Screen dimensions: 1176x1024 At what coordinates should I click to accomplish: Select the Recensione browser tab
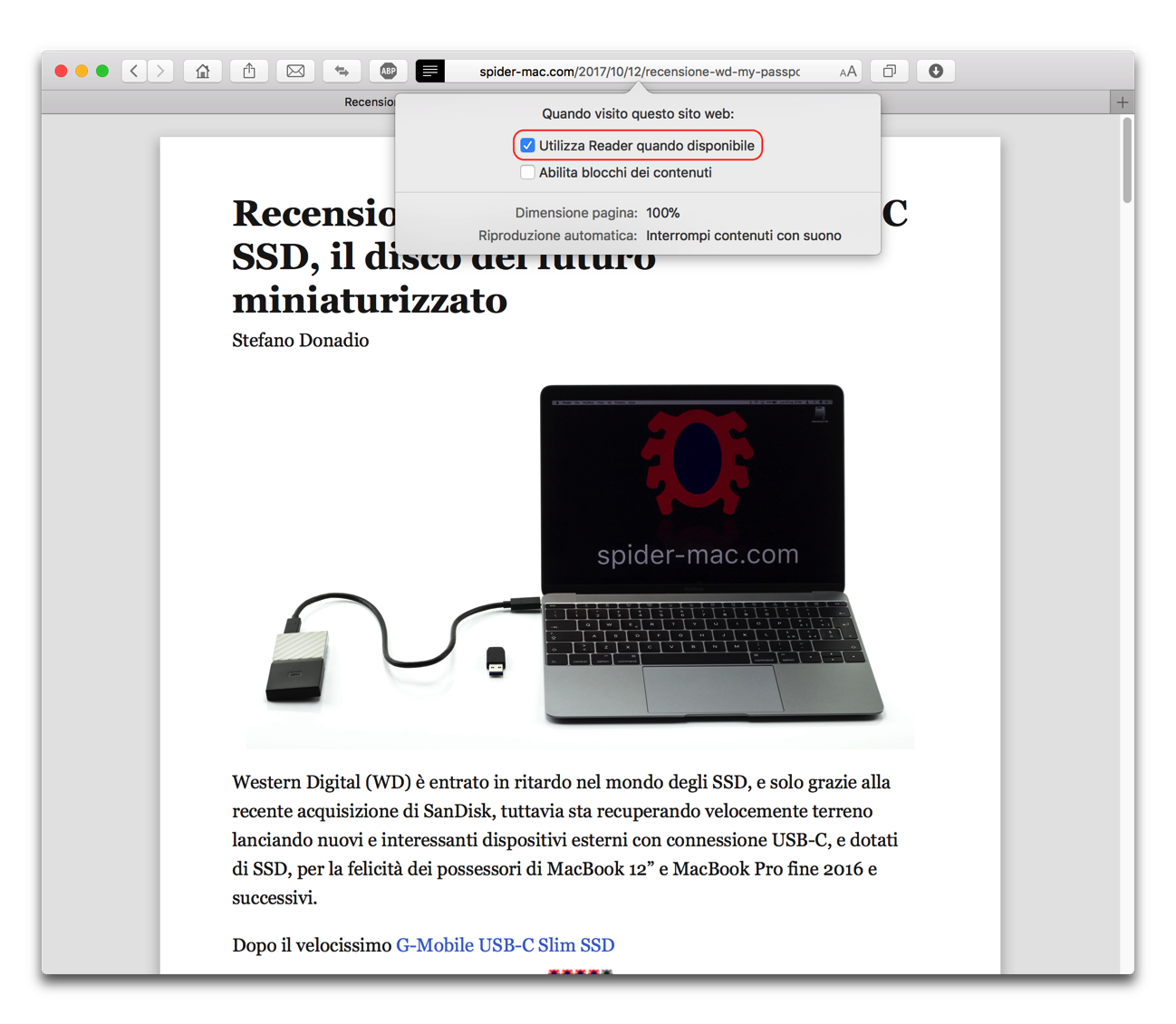coord(371,101)
